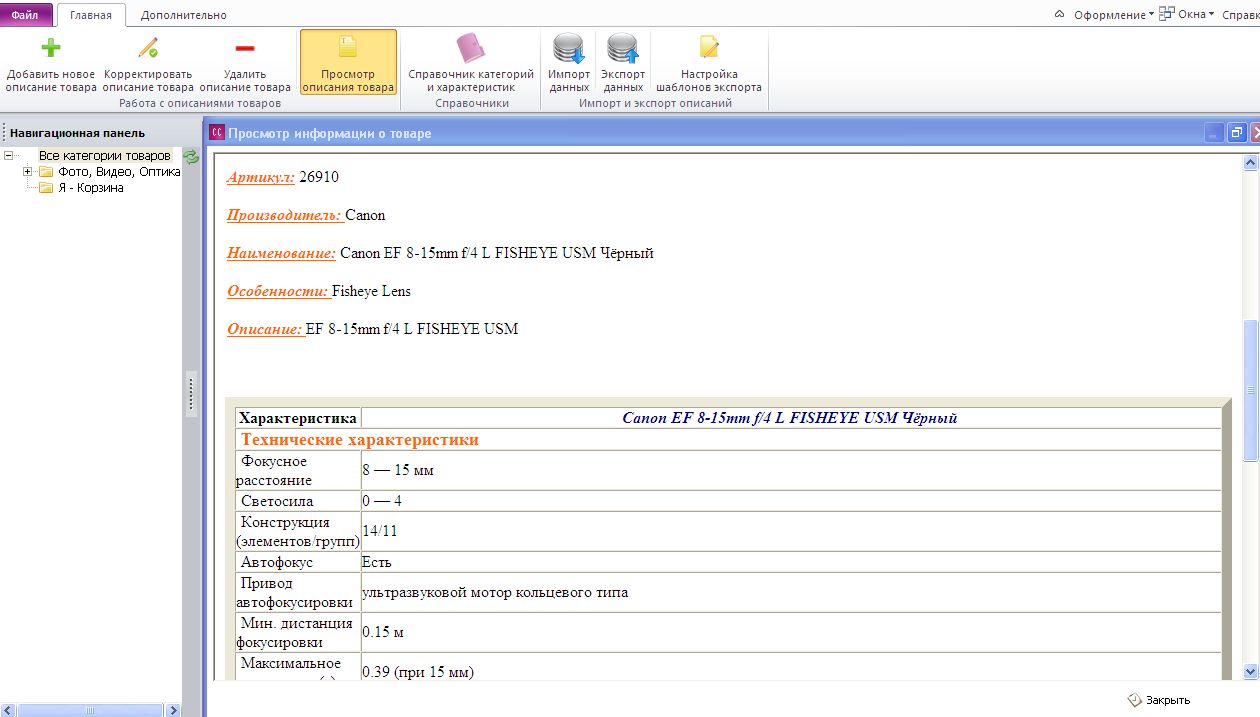Restore the product info window
The width and height of the screenshot is (1260, 717).
tap(1236, 133)
